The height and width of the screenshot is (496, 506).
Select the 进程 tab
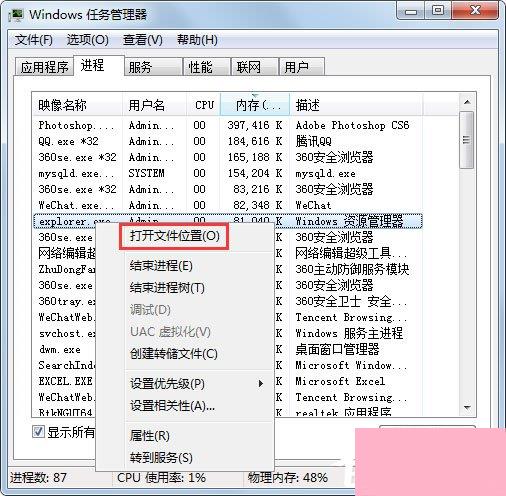98,65
